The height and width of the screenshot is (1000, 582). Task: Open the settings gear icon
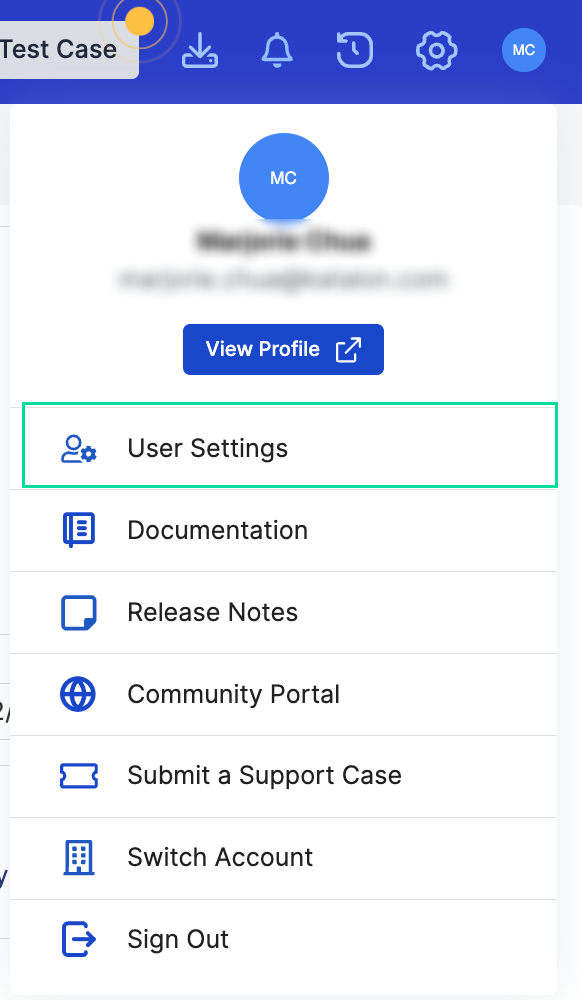436,50
